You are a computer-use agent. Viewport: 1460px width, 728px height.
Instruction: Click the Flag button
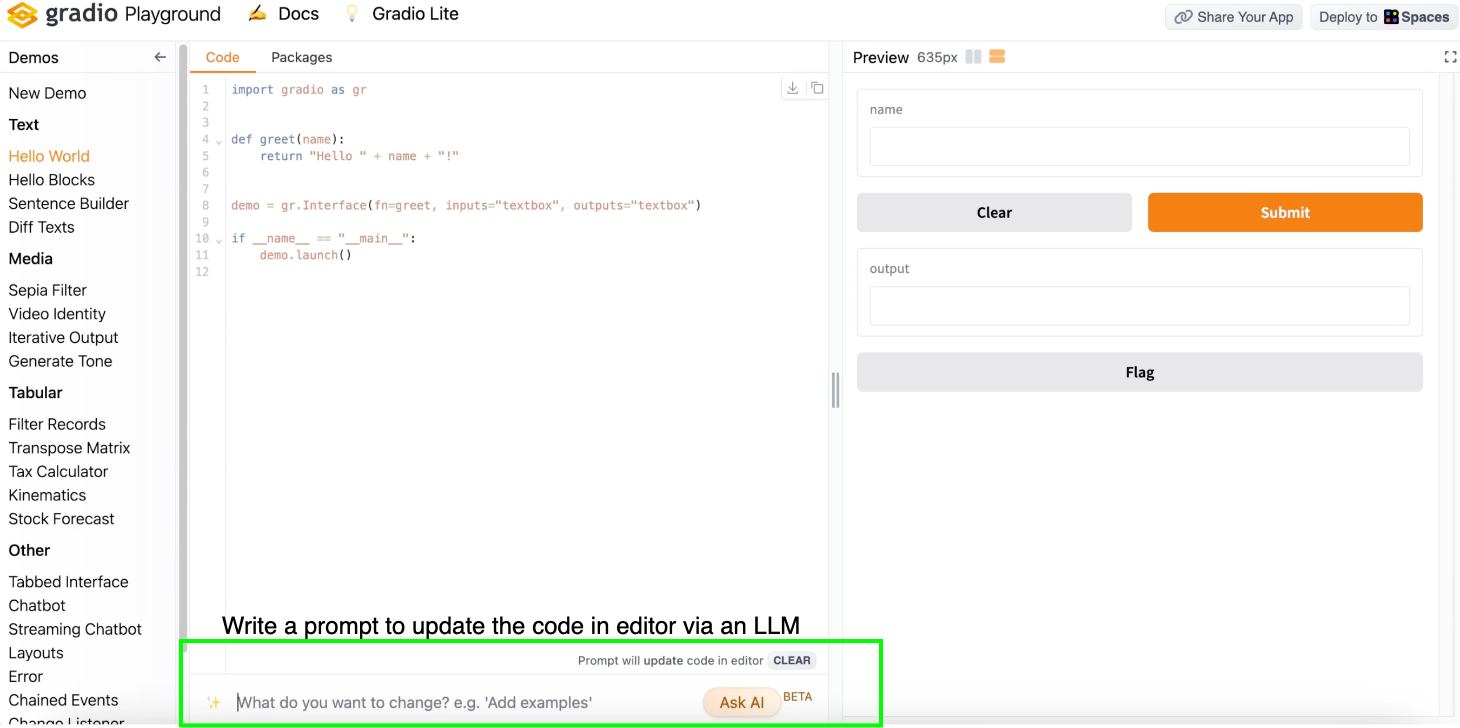click(x=1140, y=372)
